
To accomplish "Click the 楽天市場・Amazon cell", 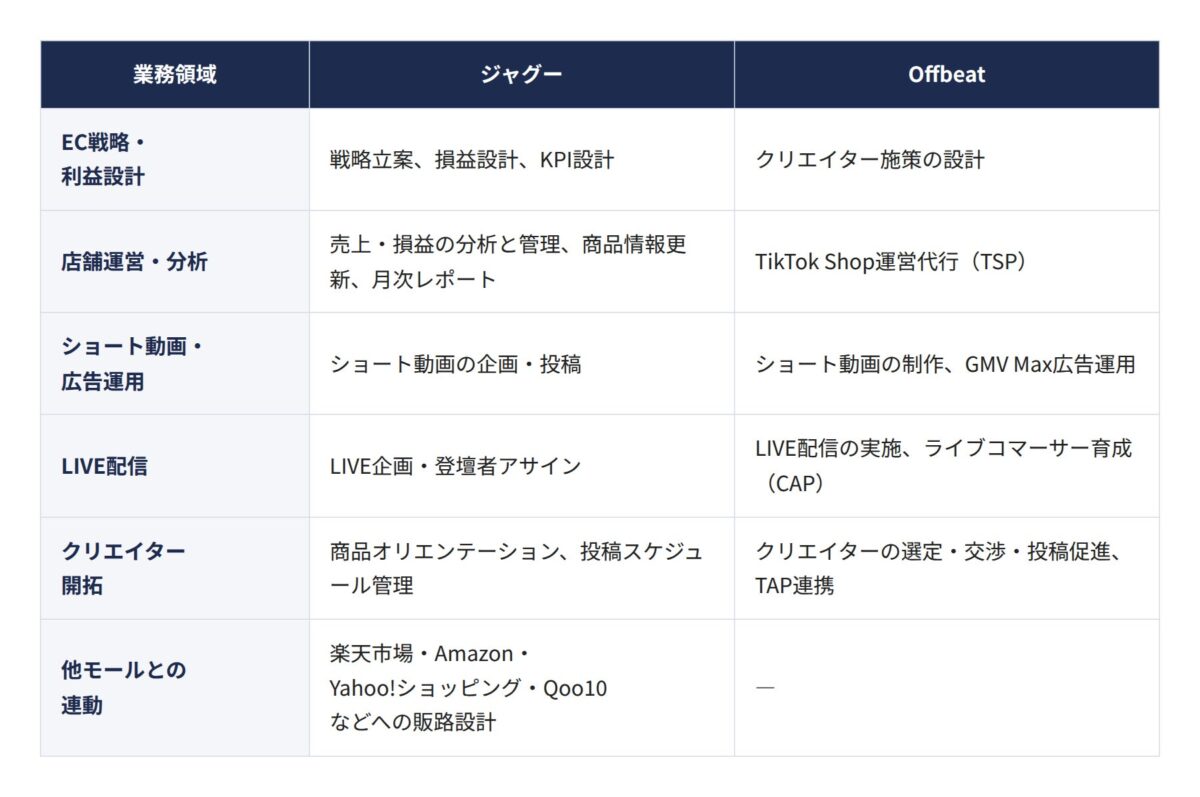I will coord(522,687).
